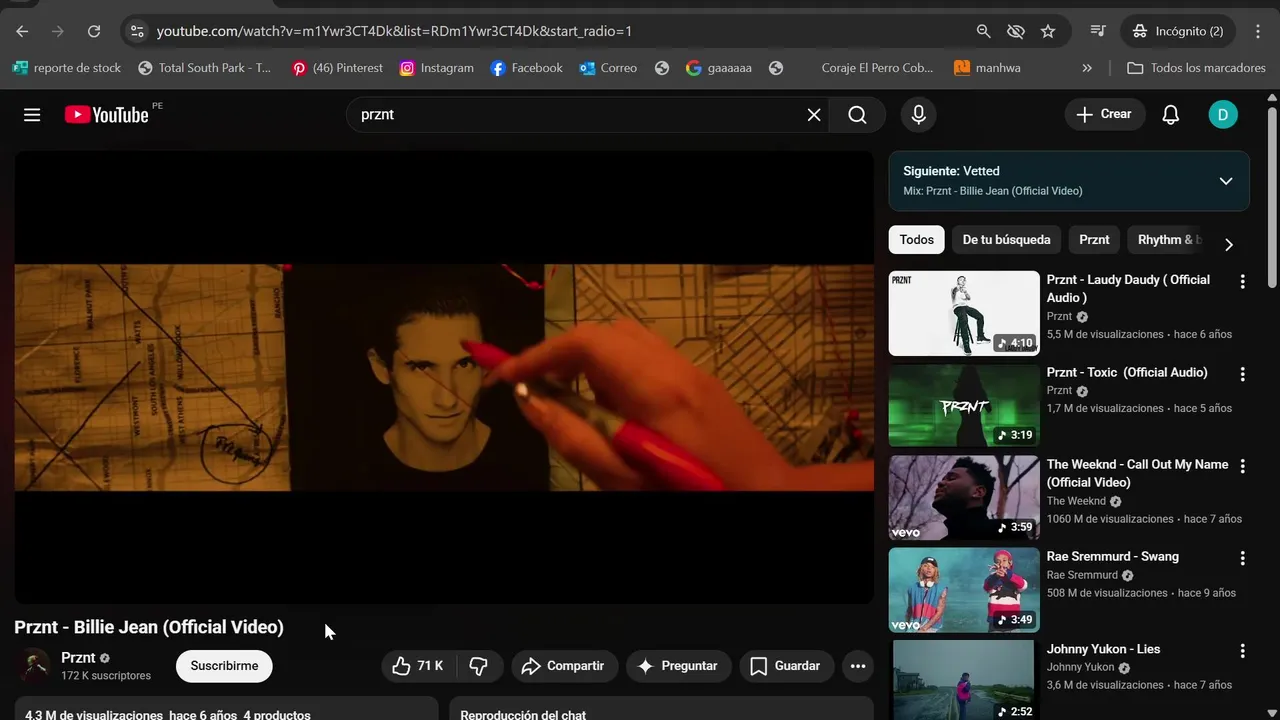This screenshot has height=720, width=1280.
Task: Open reporte de stock bookmark
Action: (x=66, y=68)
